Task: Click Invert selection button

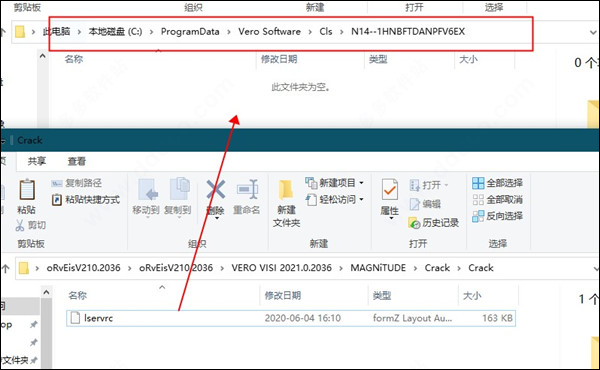Action: tap(497, 216)
